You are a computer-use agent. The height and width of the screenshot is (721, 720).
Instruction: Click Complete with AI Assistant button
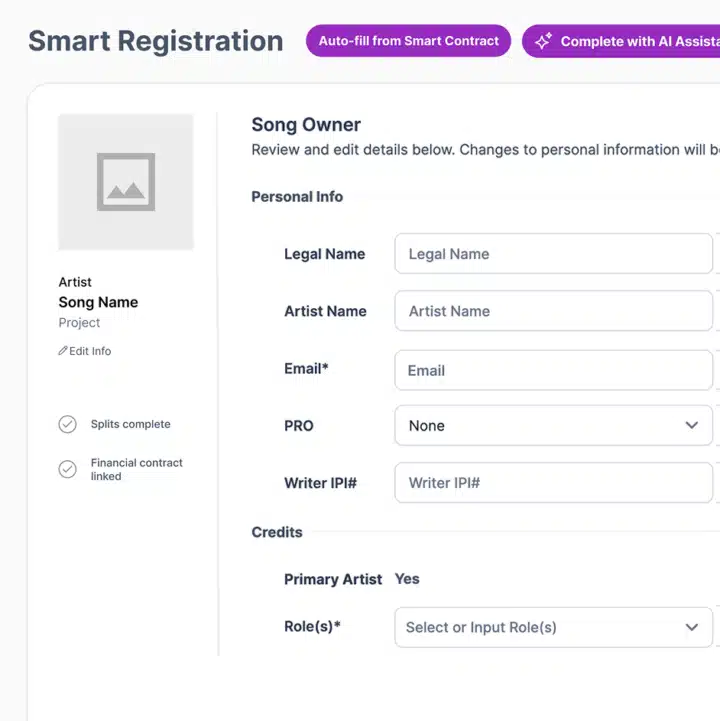621,41
